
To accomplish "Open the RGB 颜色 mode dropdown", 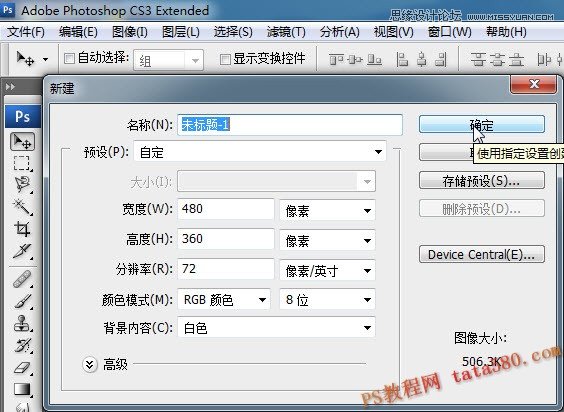I will pyautogui.click(x=224, y=299).
